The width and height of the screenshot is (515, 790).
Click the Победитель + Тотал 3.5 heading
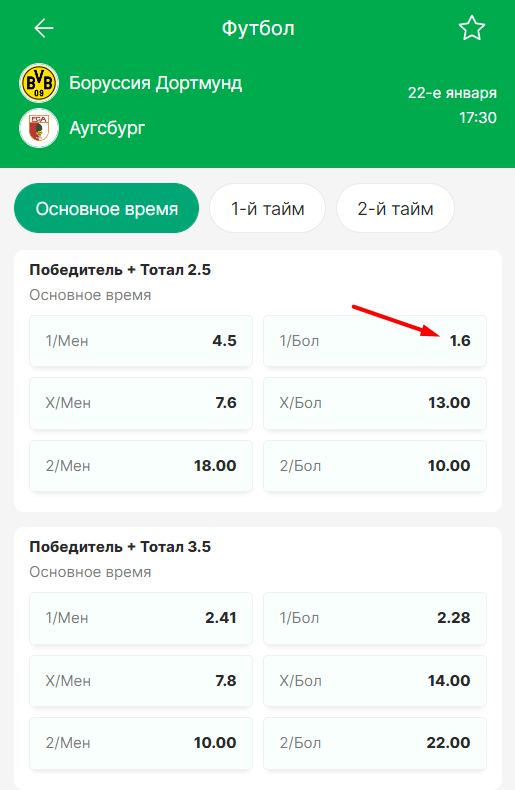pyautogui.click(x=120, y=547)
